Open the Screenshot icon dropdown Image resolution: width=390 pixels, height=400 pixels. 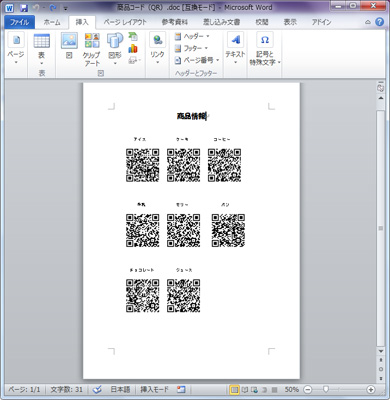134,60
